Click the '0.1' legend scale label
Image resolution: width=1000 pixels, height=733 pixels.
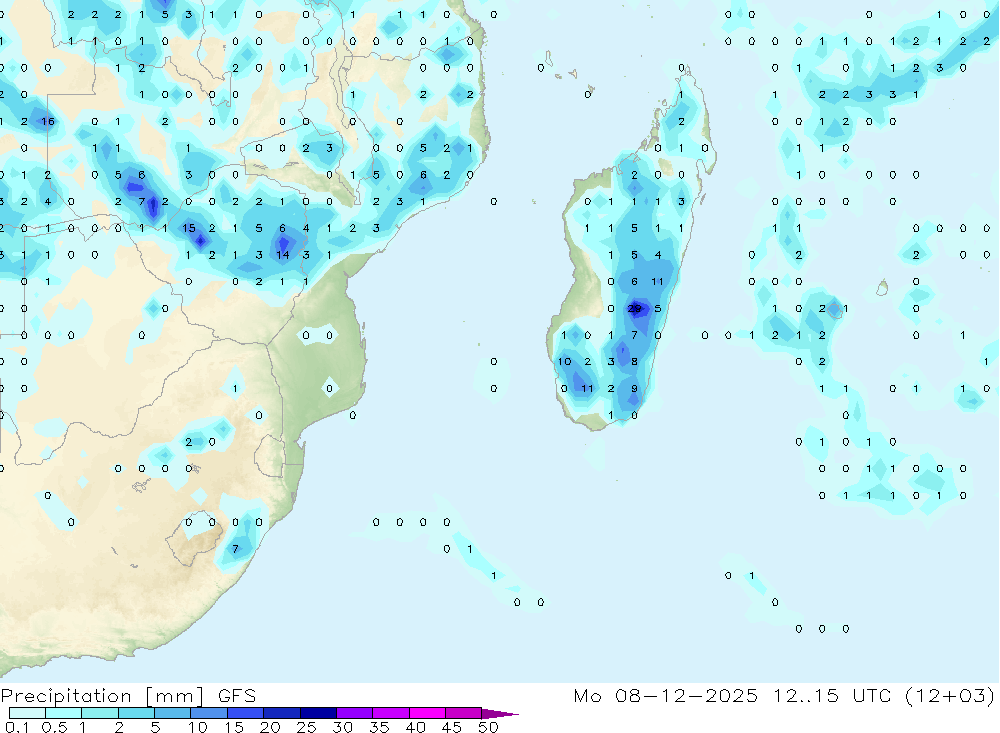click(x=16, y=727)
